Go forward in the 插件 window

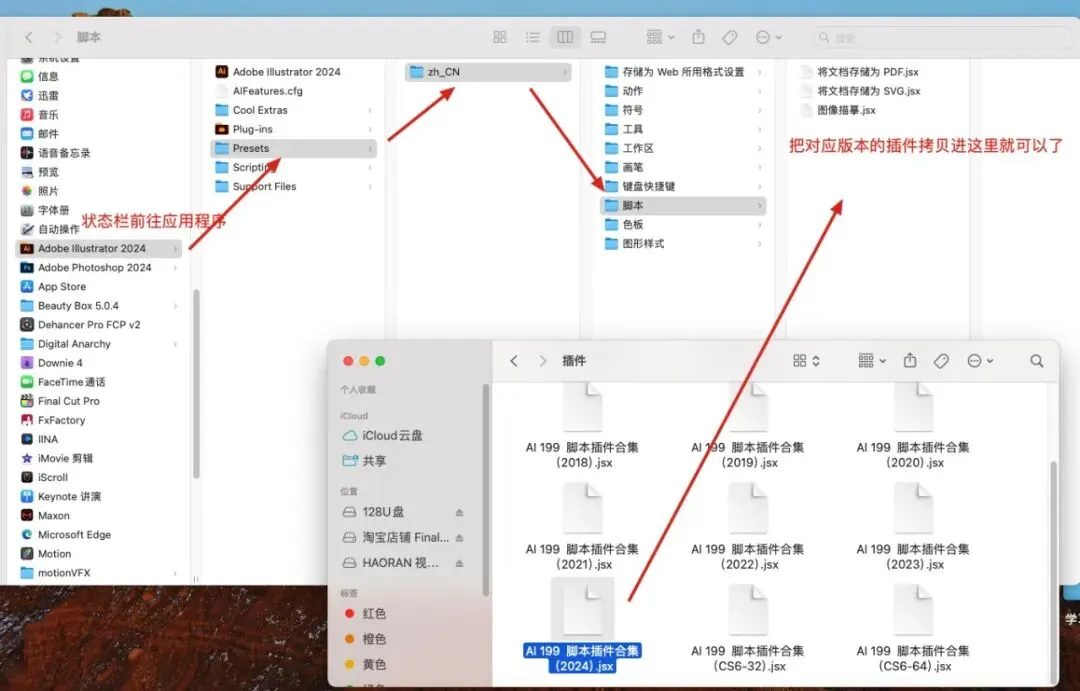coord(543,361)
